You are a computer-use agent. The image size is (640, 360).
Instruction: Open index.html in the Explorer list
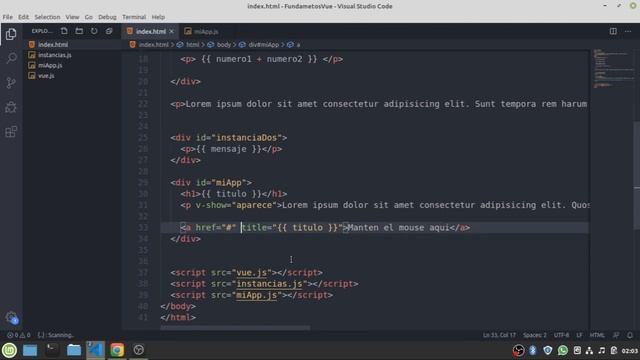pyautogui.click(x=72, y=44)
